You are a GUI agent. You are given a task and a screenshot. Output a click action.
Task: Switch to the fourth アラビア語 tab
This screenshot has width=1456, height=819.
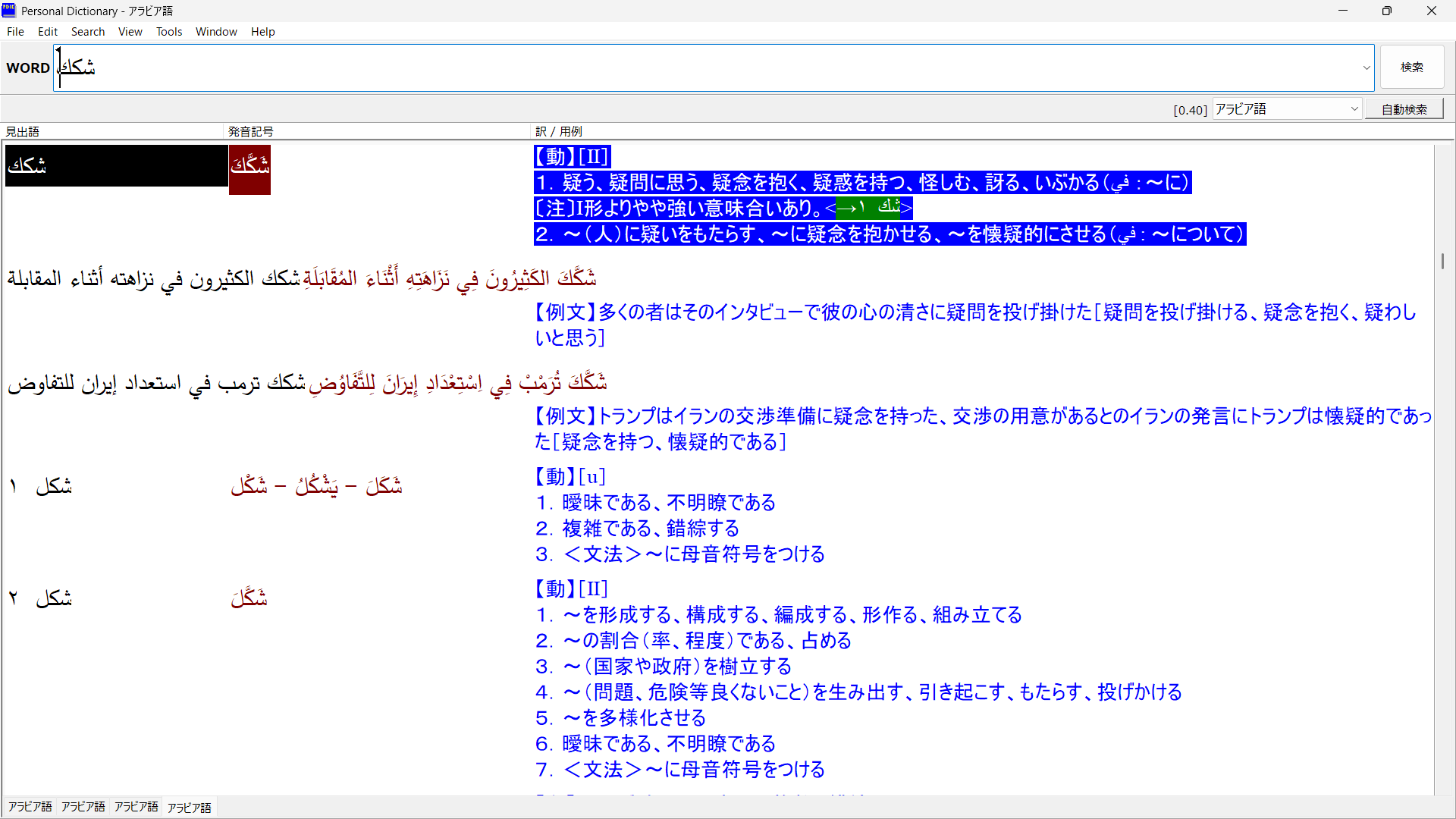coord(190,808)
